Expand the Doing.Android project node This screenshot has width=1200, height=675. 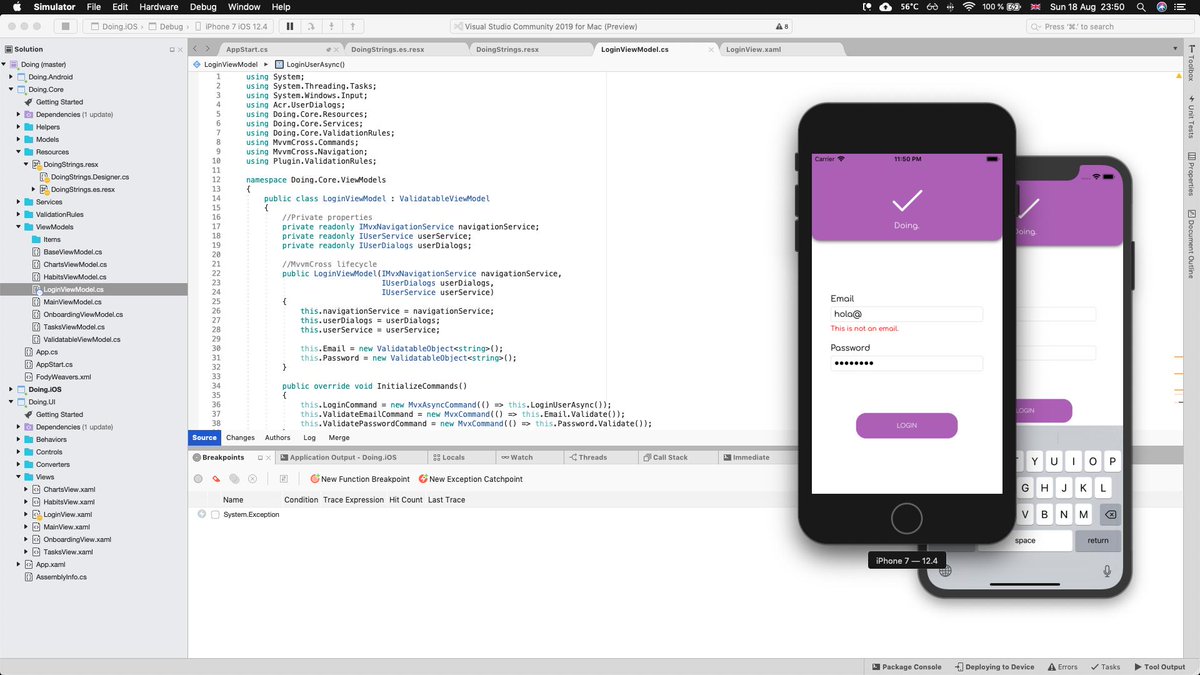[10, 76]
